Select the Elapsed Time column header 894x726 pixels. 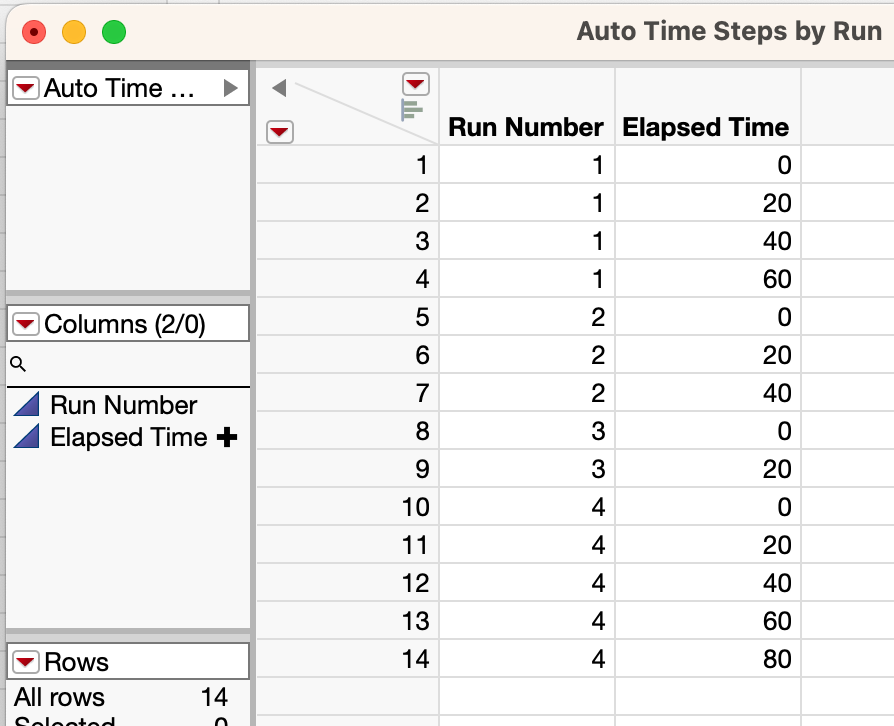coord(706,127)
